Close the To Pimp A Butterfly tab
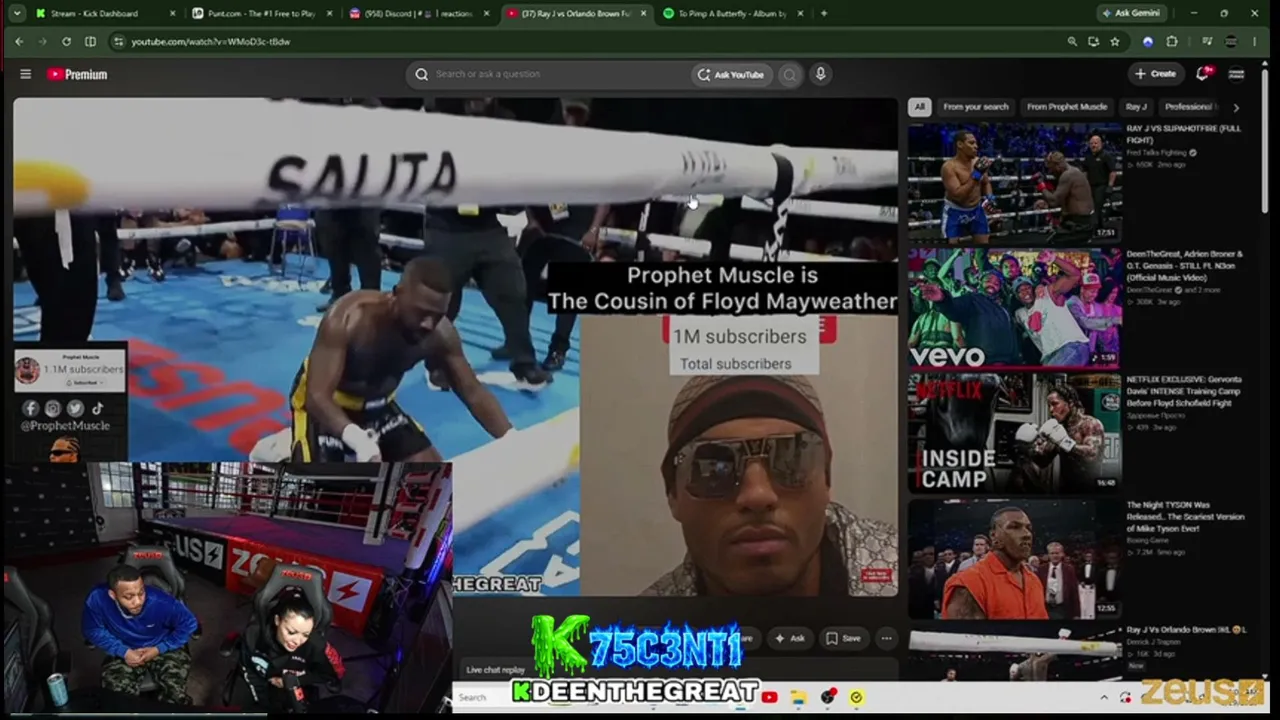Image resolution: width=1280 pixels, height=720 pixels. pos(800,13)
